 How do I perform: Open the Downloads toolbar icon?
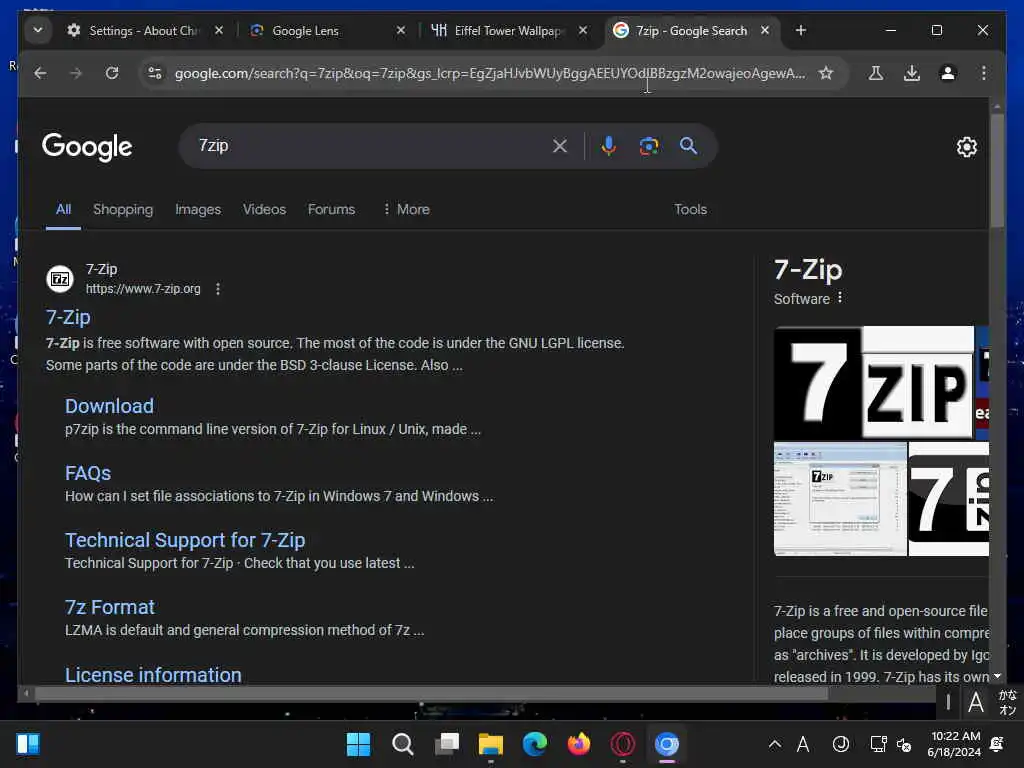coord(912,73)
